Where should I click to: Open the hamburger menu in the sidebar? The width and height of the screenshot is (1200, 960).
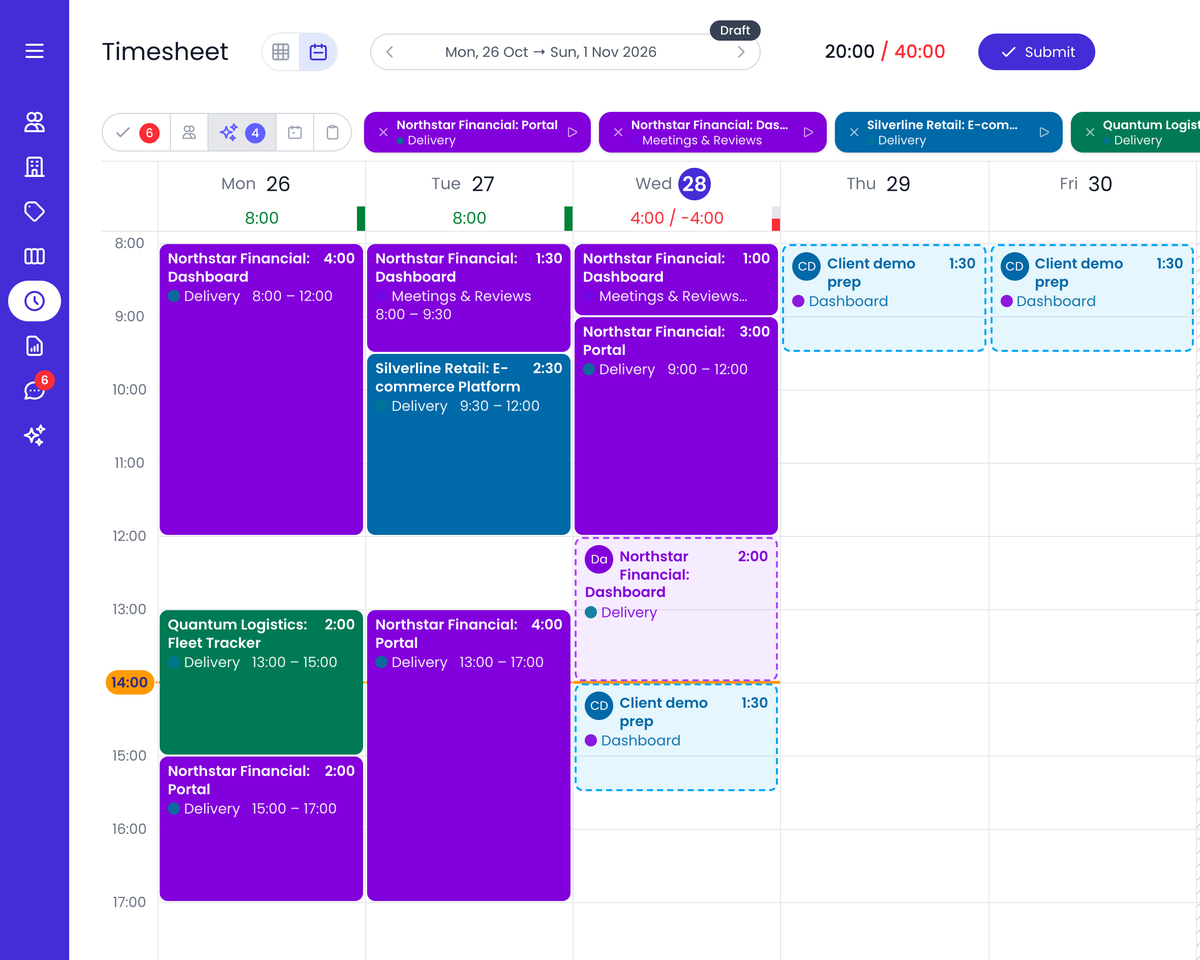pyautogui.click(x=34, y=51)
